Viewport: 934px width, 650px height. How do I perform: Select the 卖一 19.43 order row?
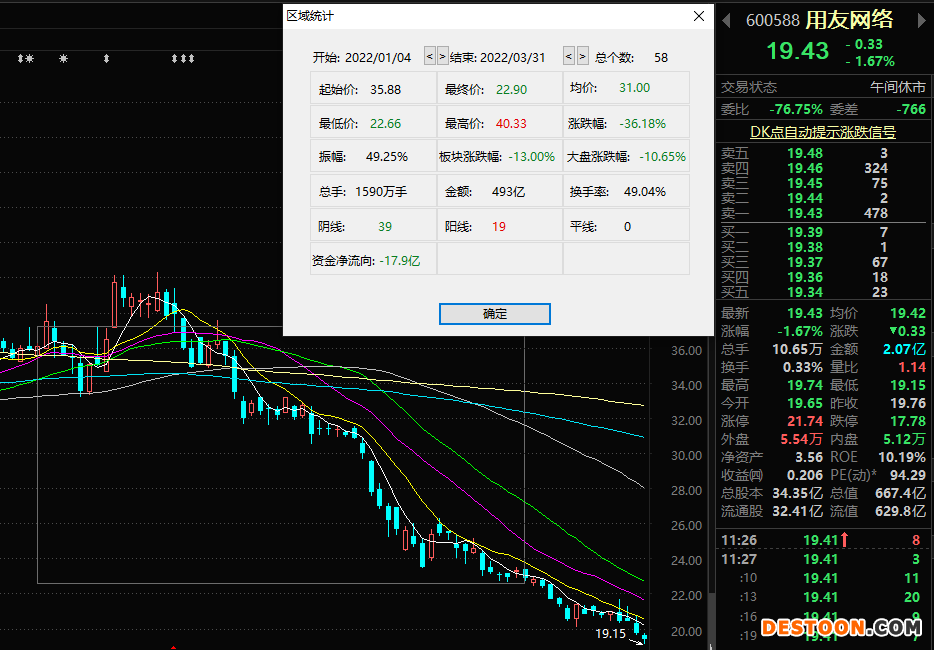tap(823, 213)
